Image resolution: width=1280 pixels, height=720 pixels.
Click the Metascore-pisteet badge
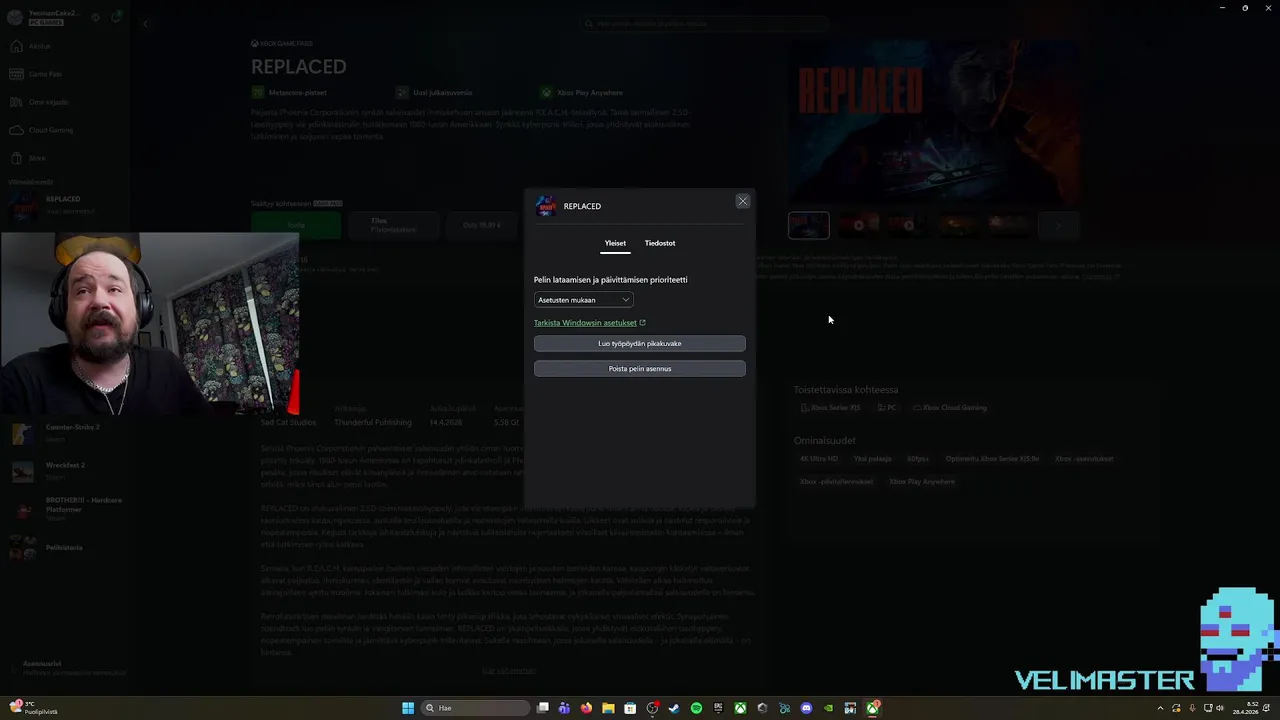coord(290,93)
